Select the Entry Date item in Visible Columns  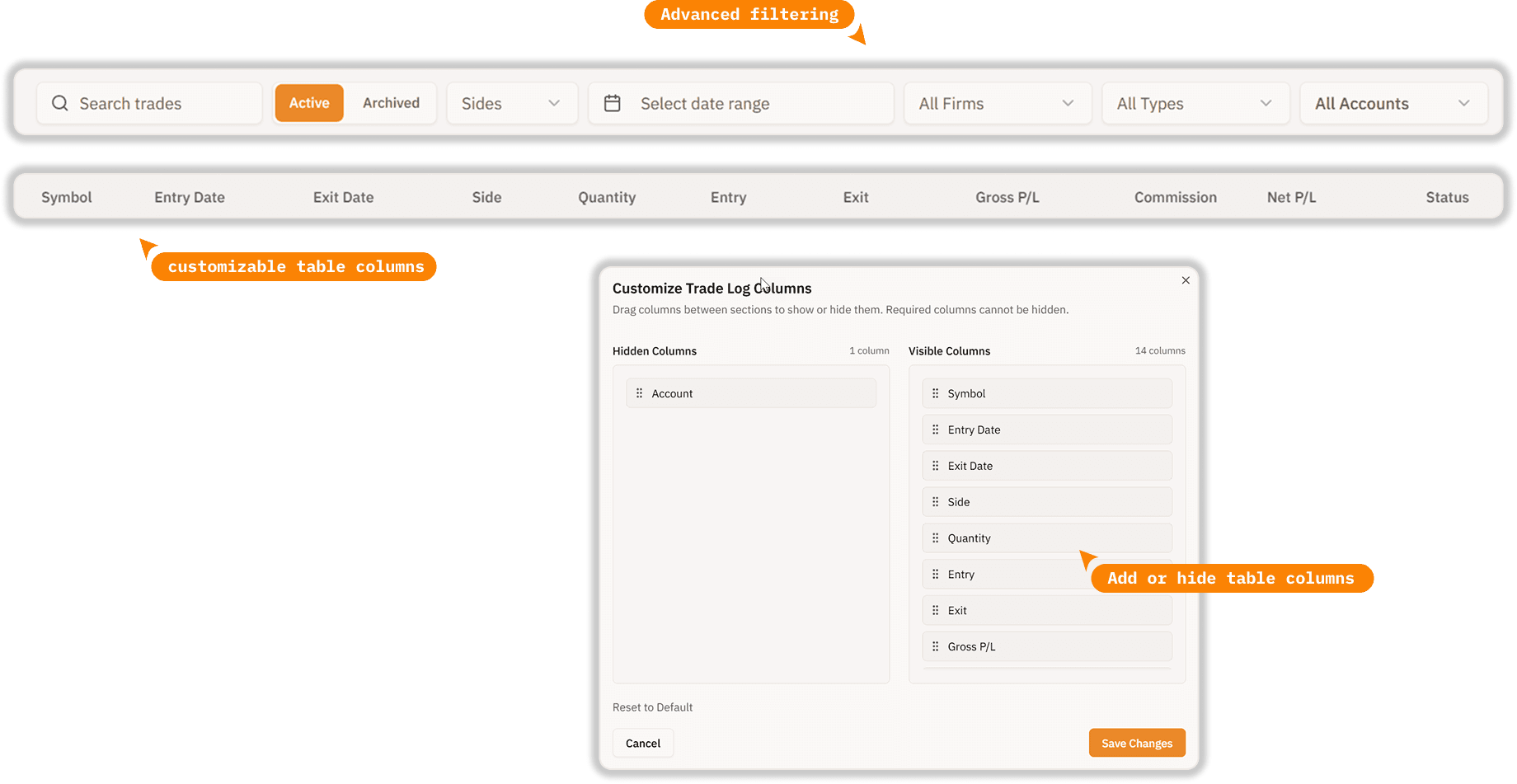(x=1047, y=430)
